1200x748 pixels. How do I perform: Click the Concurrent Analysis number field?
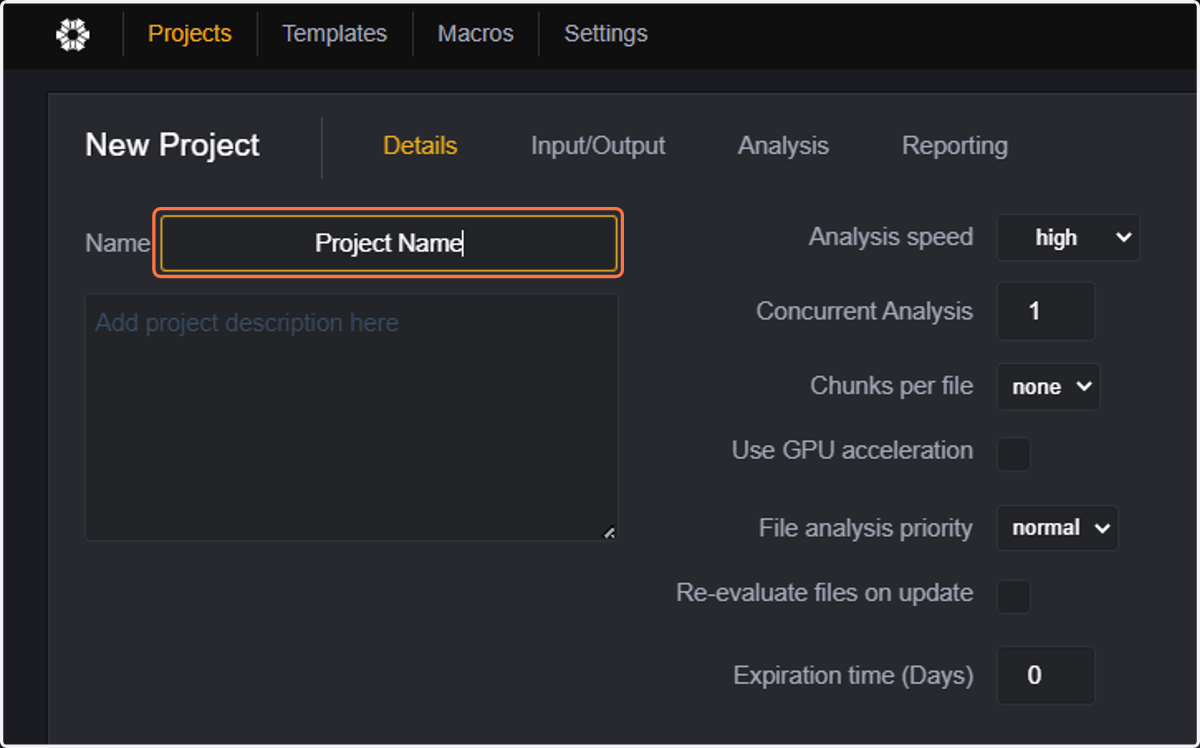point(1046,311)
